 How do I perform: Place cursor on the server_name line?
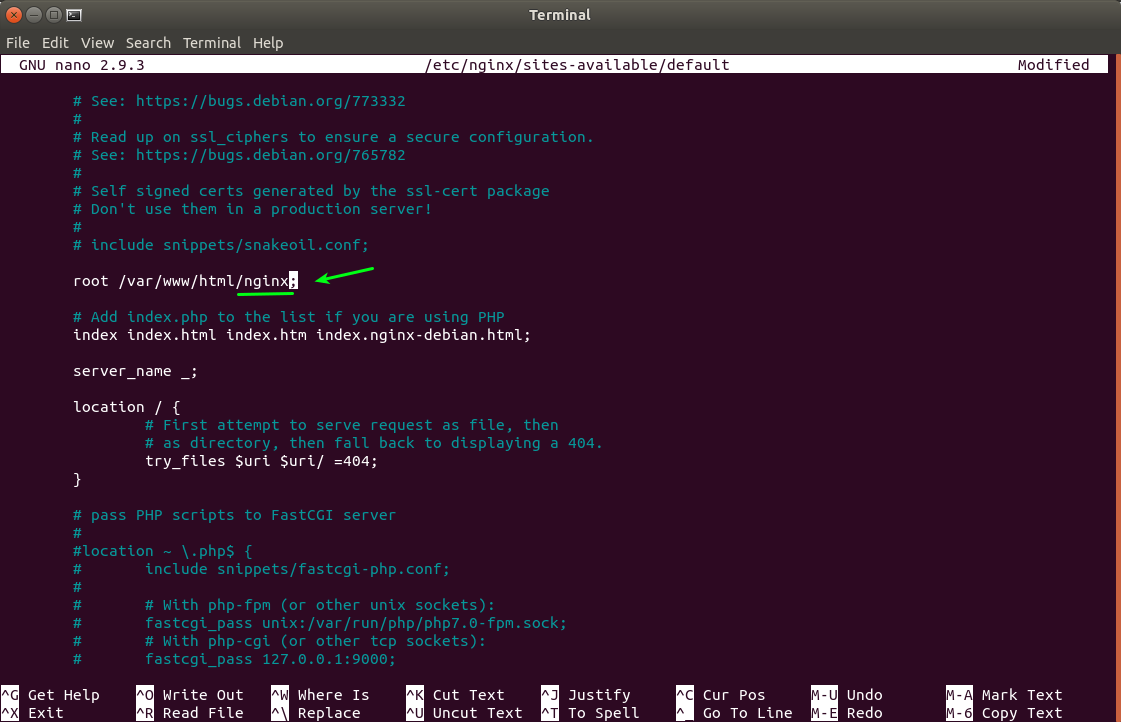click(x=135, y=371)
